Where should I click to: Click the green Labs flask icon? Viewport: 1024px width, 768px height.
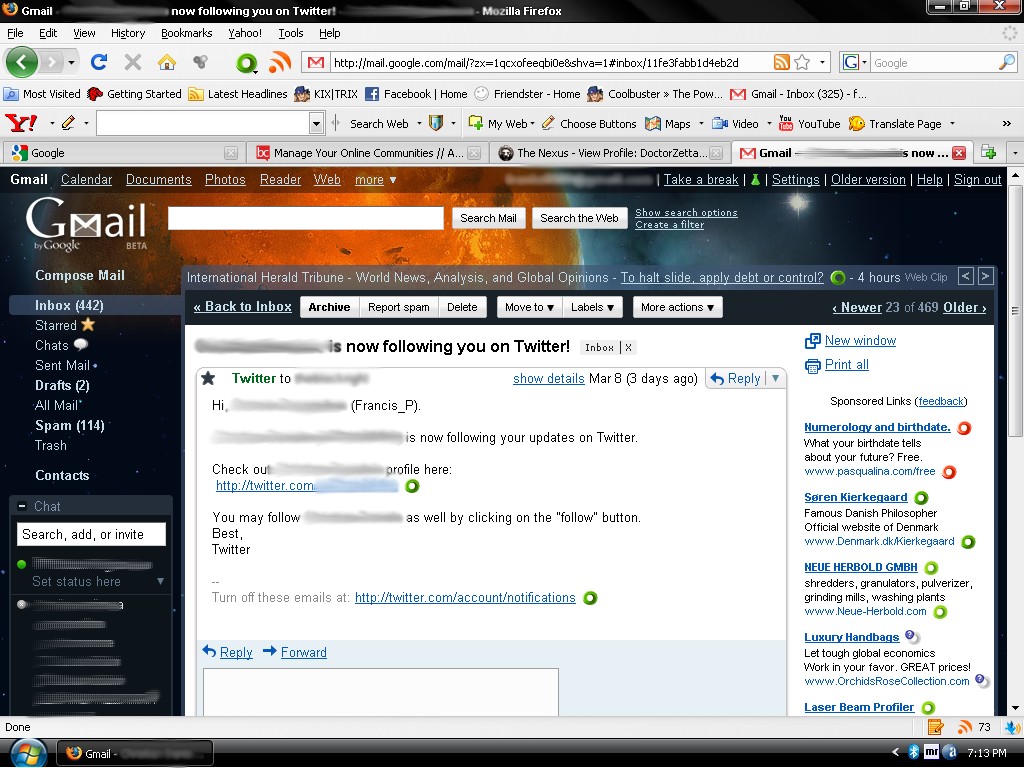755,180
